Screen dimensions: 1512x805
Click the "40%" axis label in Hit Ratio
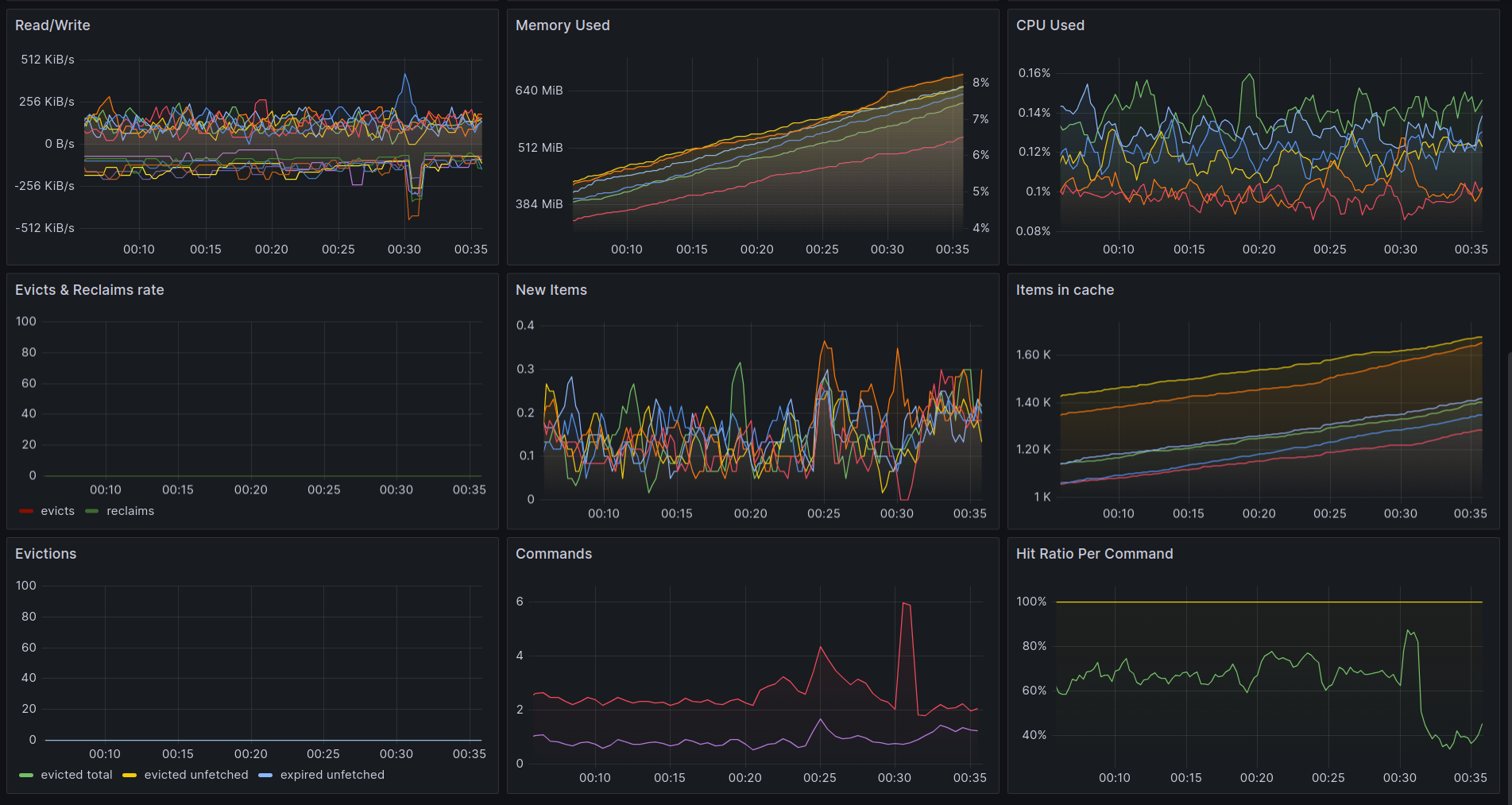coord(1034,735)
